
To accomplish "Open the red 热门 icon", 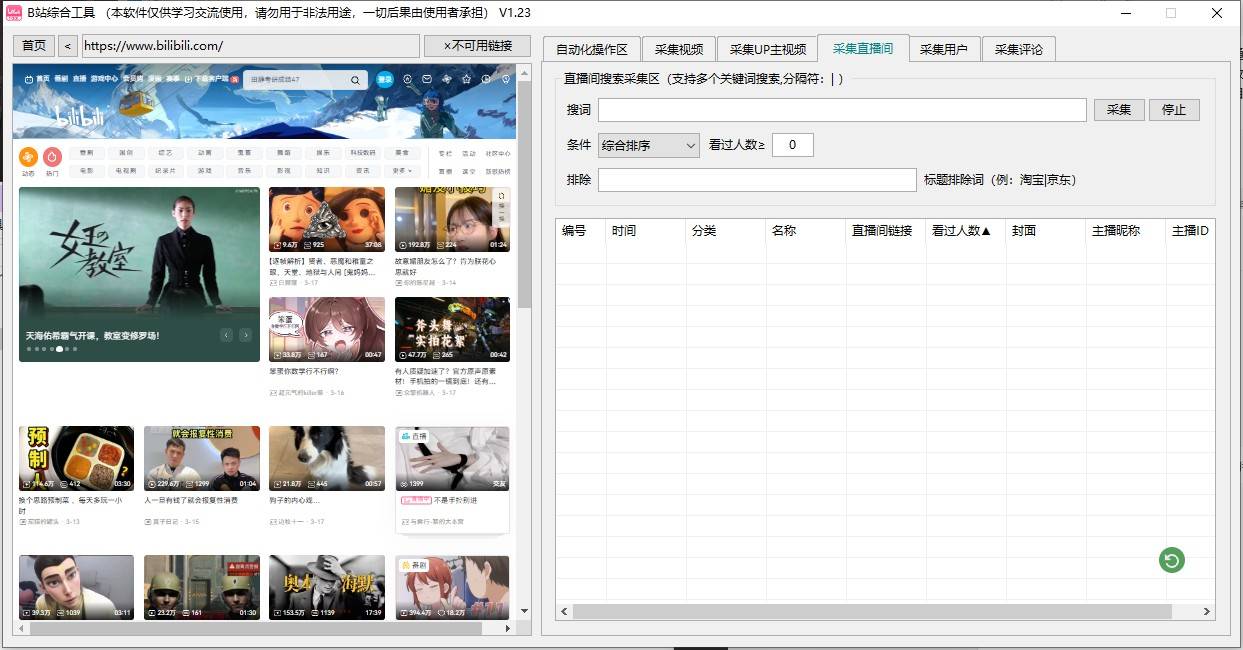I will pyautogui.click(x=52, y=157).
